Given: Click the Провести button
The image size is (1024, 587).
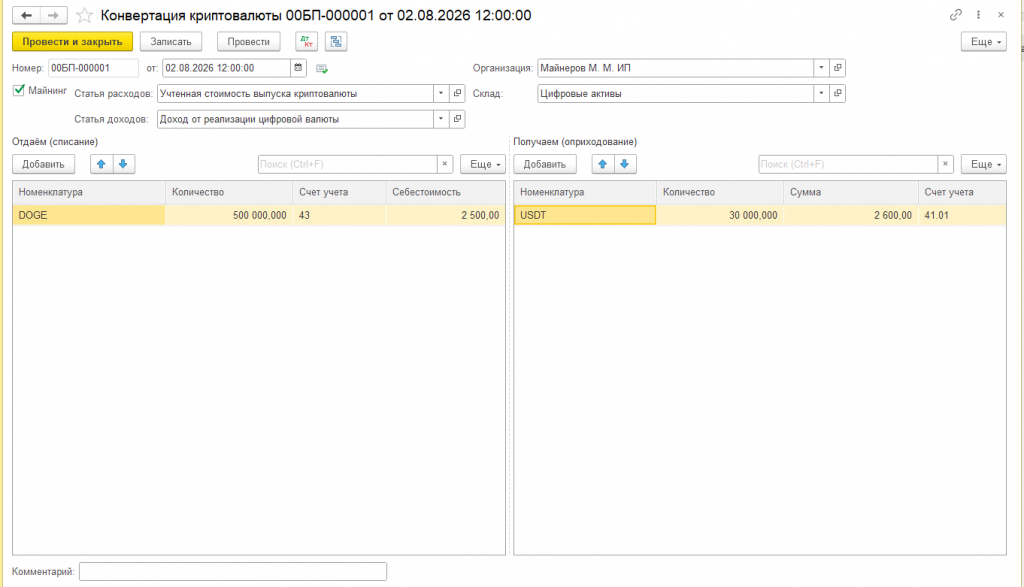Looking at the screenshot, I should coord(249,41).
